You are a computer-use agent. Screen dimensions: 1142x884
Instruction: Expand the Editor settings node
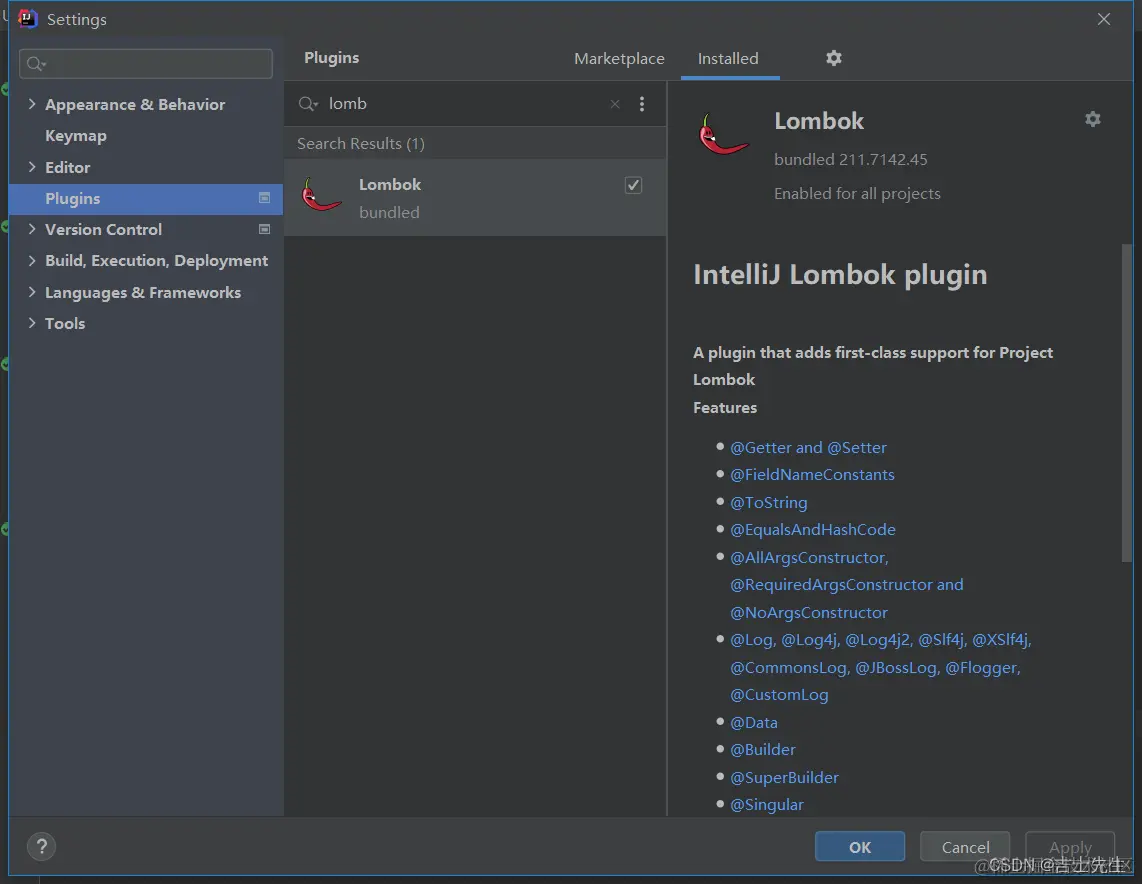click(x=31, y=167)
